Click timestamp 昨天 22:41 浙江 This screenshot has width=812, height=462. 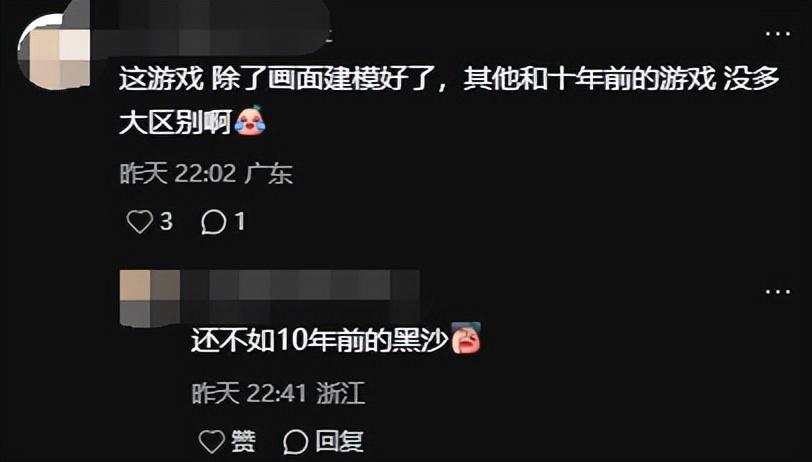coord(279,393)
